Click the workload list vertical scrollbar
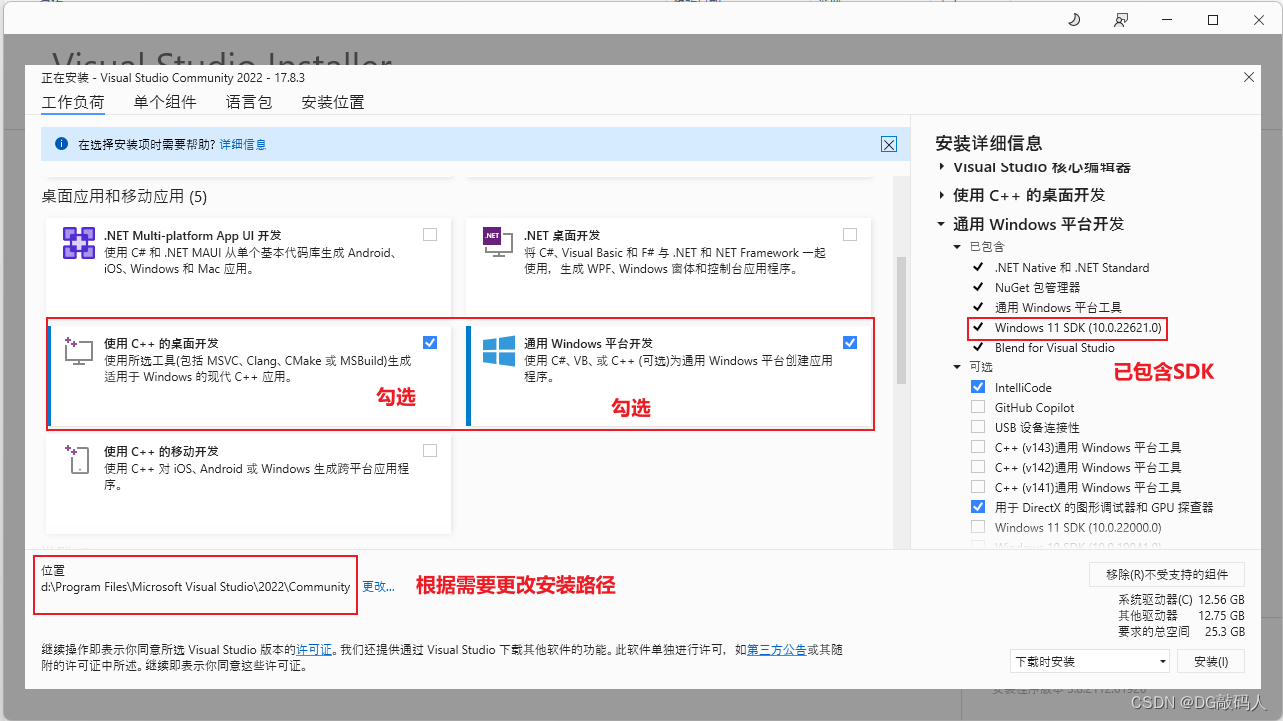Image resolution: width=1283 pixels, height=721 pixels. coord(901,320)
